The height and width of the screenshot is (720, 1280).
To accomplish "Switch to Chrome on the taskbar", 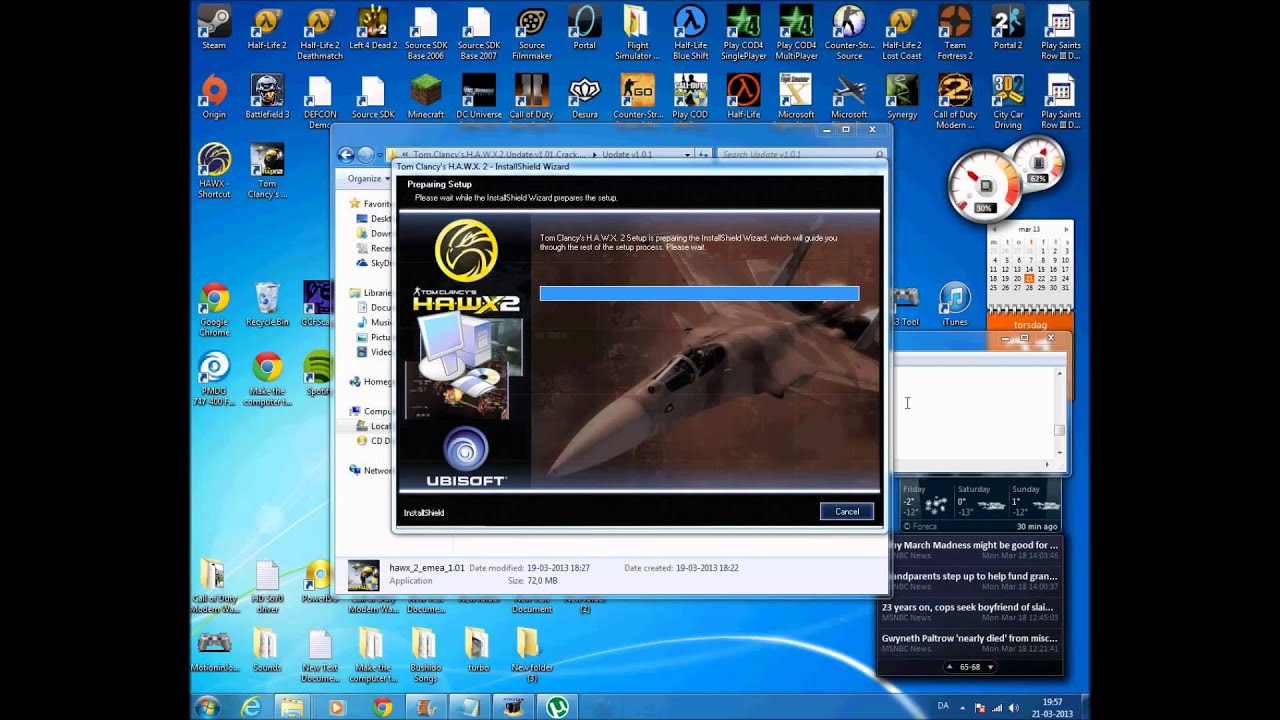I will (382, 707).
